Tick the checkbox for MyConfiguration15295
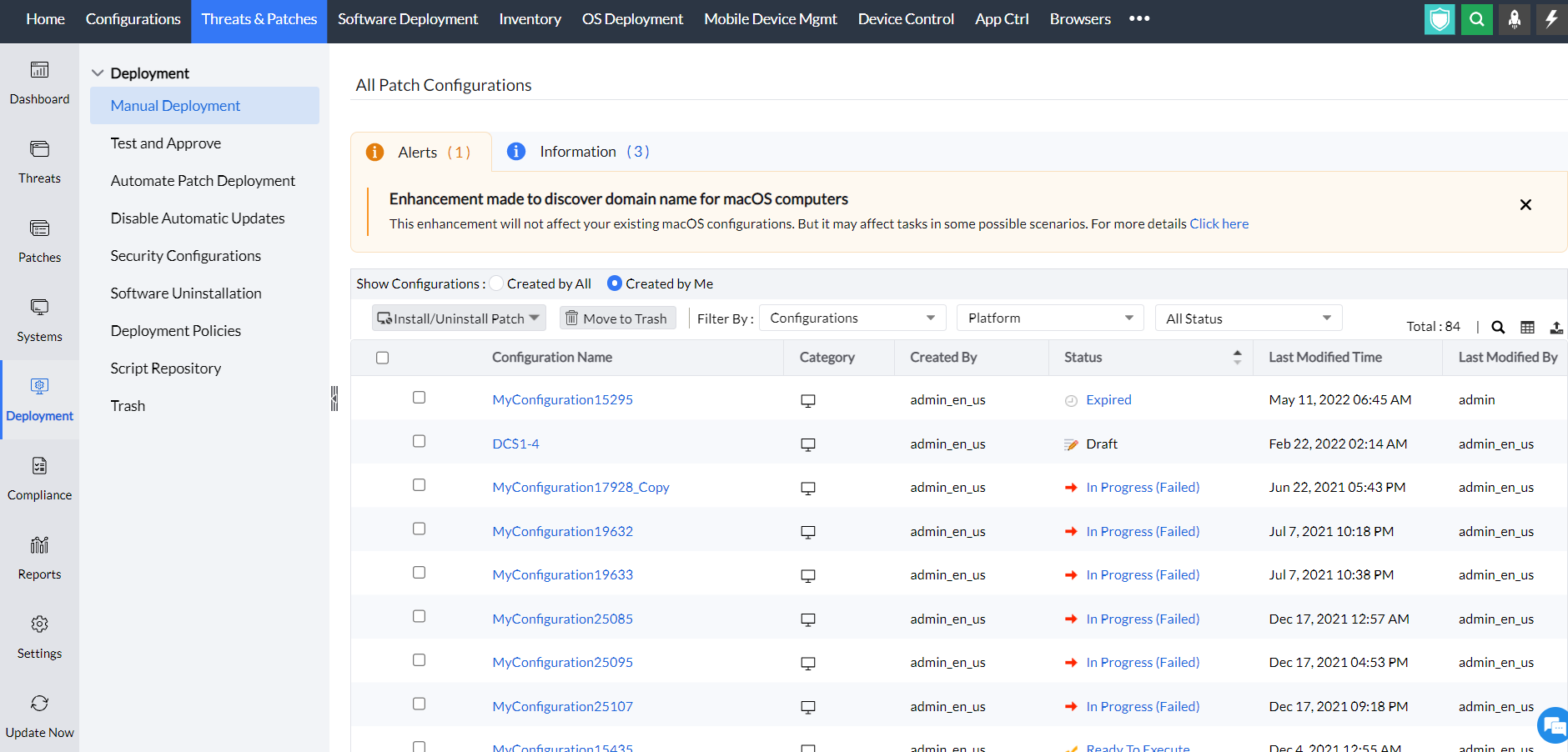Image resolution: width=1568 pixels, height=752 pixels. [419, 398]
